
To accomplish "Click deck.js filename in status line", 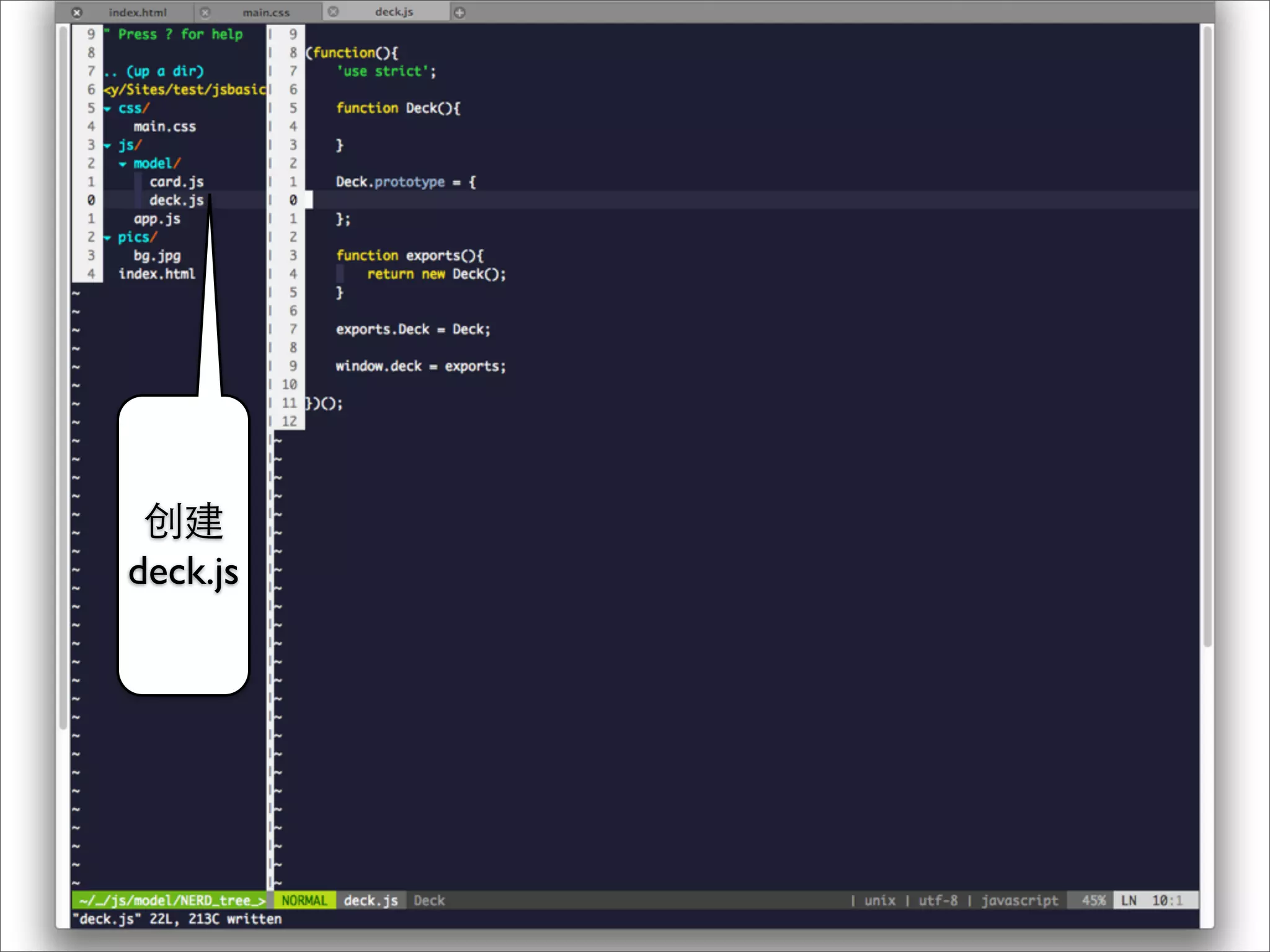I will pyautogui.click(x=371, y=900).
